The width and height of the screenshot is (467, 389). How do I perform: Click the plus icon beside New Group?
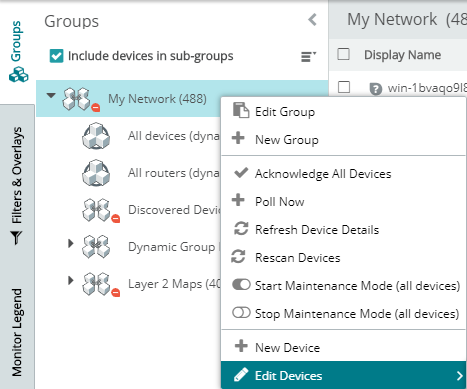[238, 138]
